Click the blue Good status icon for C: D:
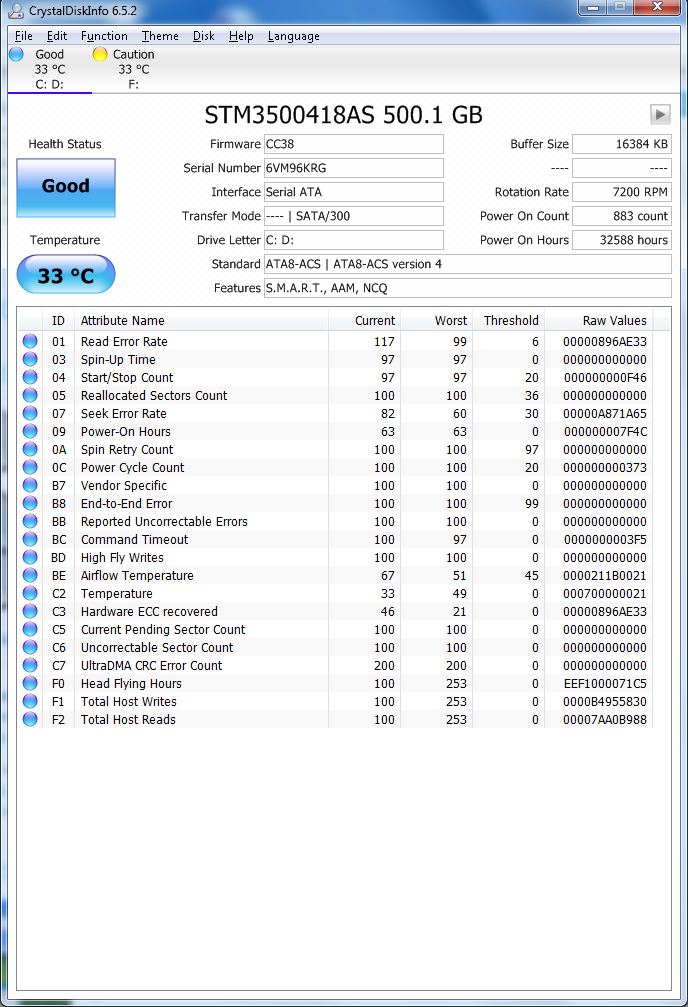Viewport: 688px width, 1007px height. pos(17,54)
